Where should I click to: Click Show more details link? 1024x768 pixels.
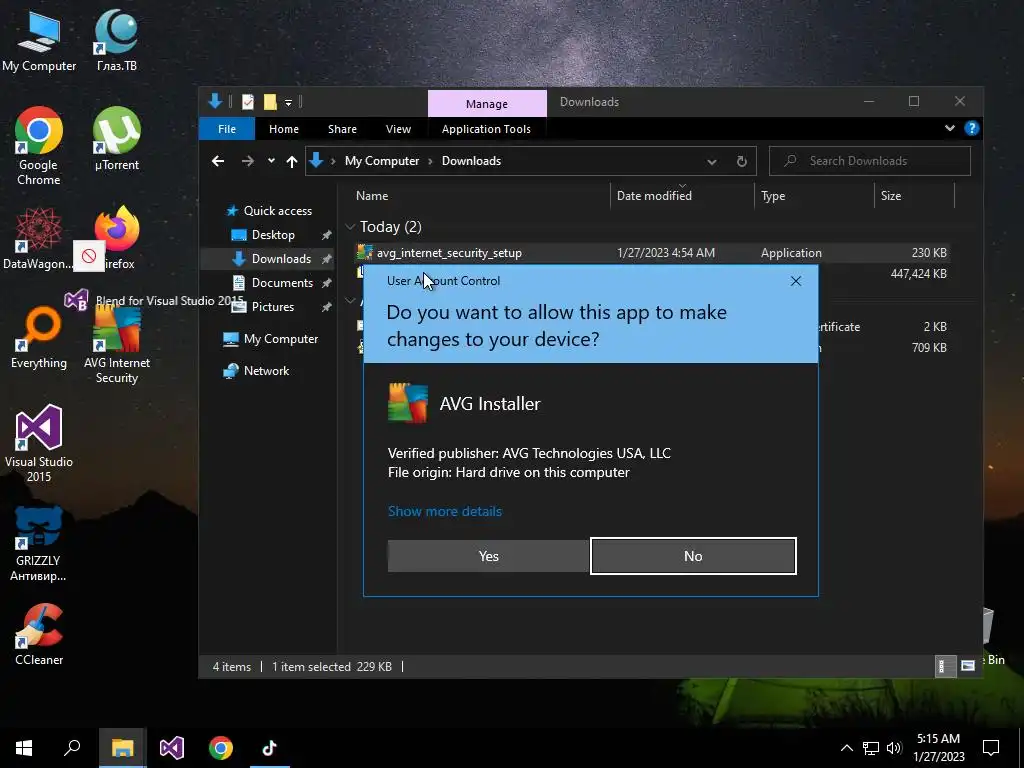pyautogui.click(x=445, y=511)
